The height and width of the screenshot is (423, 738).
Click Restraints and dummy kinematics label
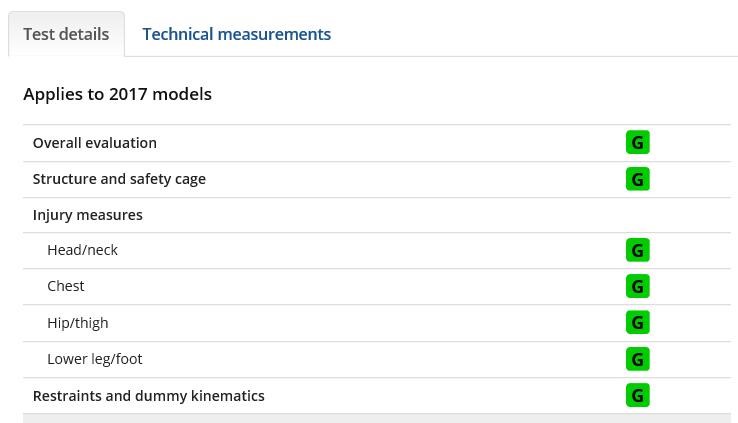tap(149, 396)
